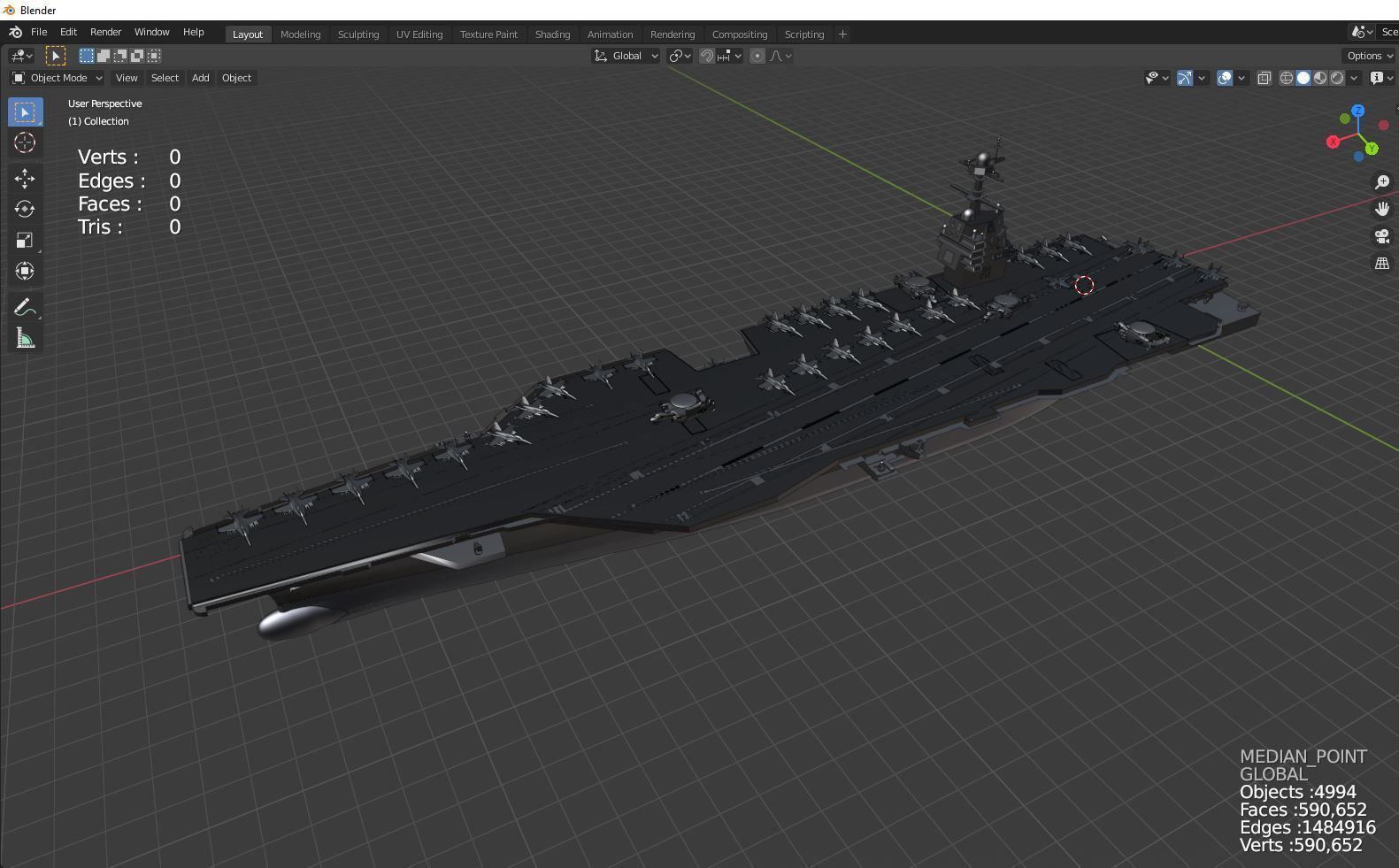Add a new workspace with plus icon

[x=842, y=35]
